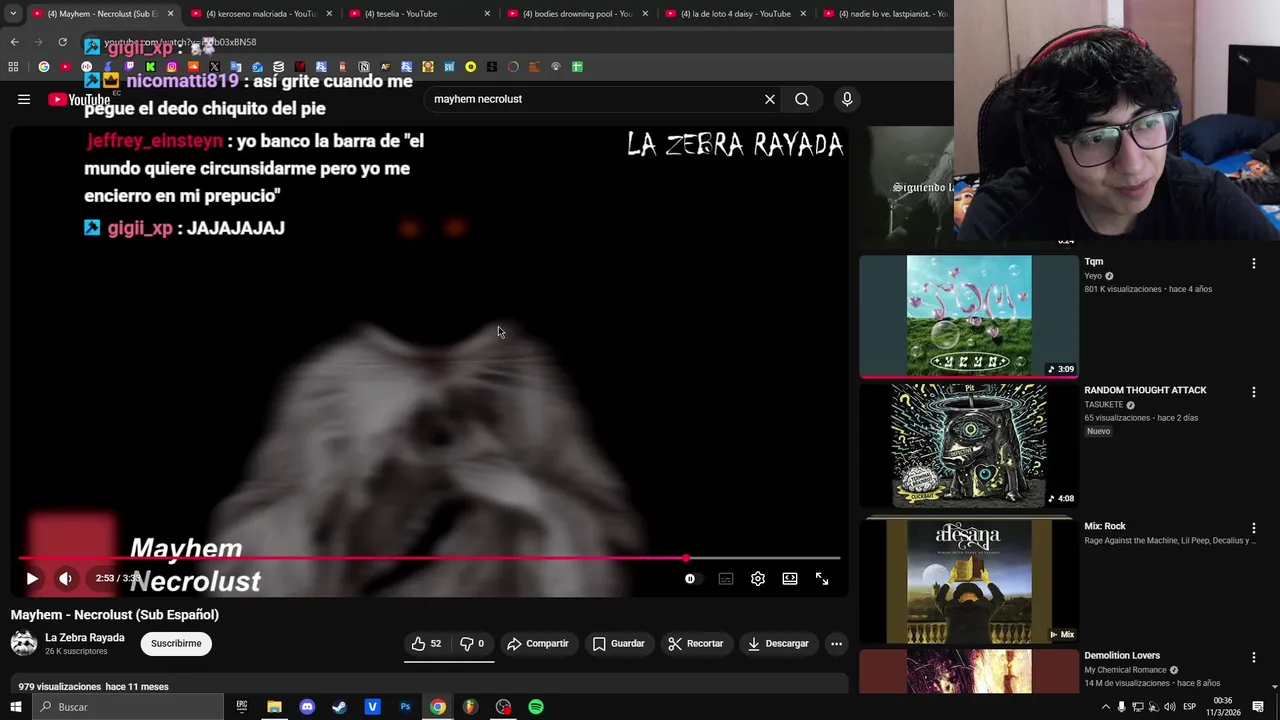Open Epic Games Launcher from taskbar
This screenshot has height=720, width=1280.
click(x=241, y=707)
